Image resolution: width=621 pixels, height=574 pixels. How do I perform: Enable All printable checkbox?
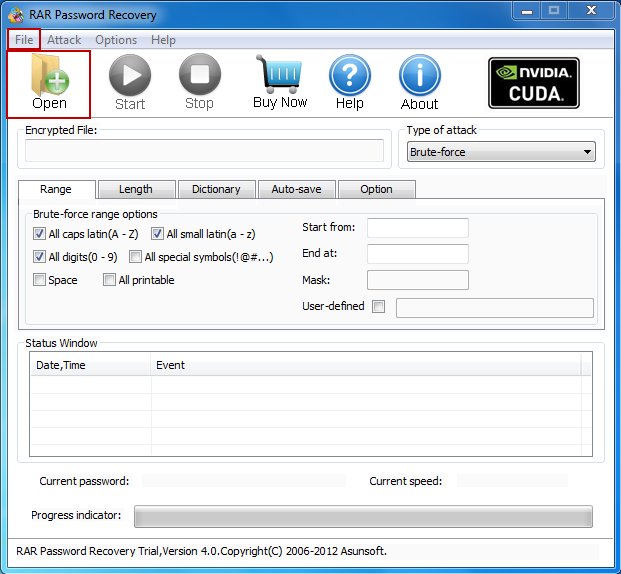(109, 280)
